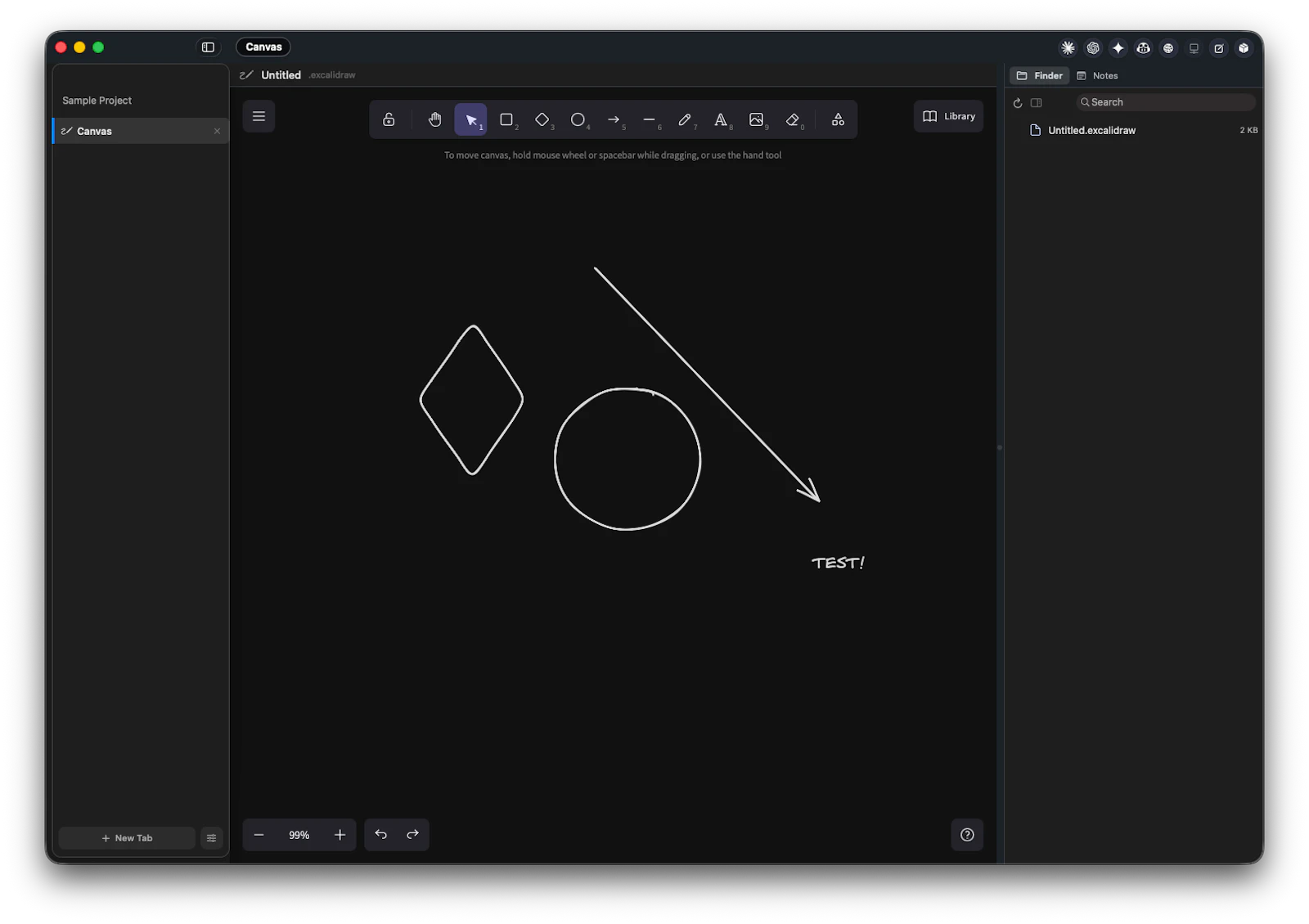This screenshot has height=924, width=1309.
Task: Open Untitled.excalidraw in the Finder list
Action: tap(1135, 130)
